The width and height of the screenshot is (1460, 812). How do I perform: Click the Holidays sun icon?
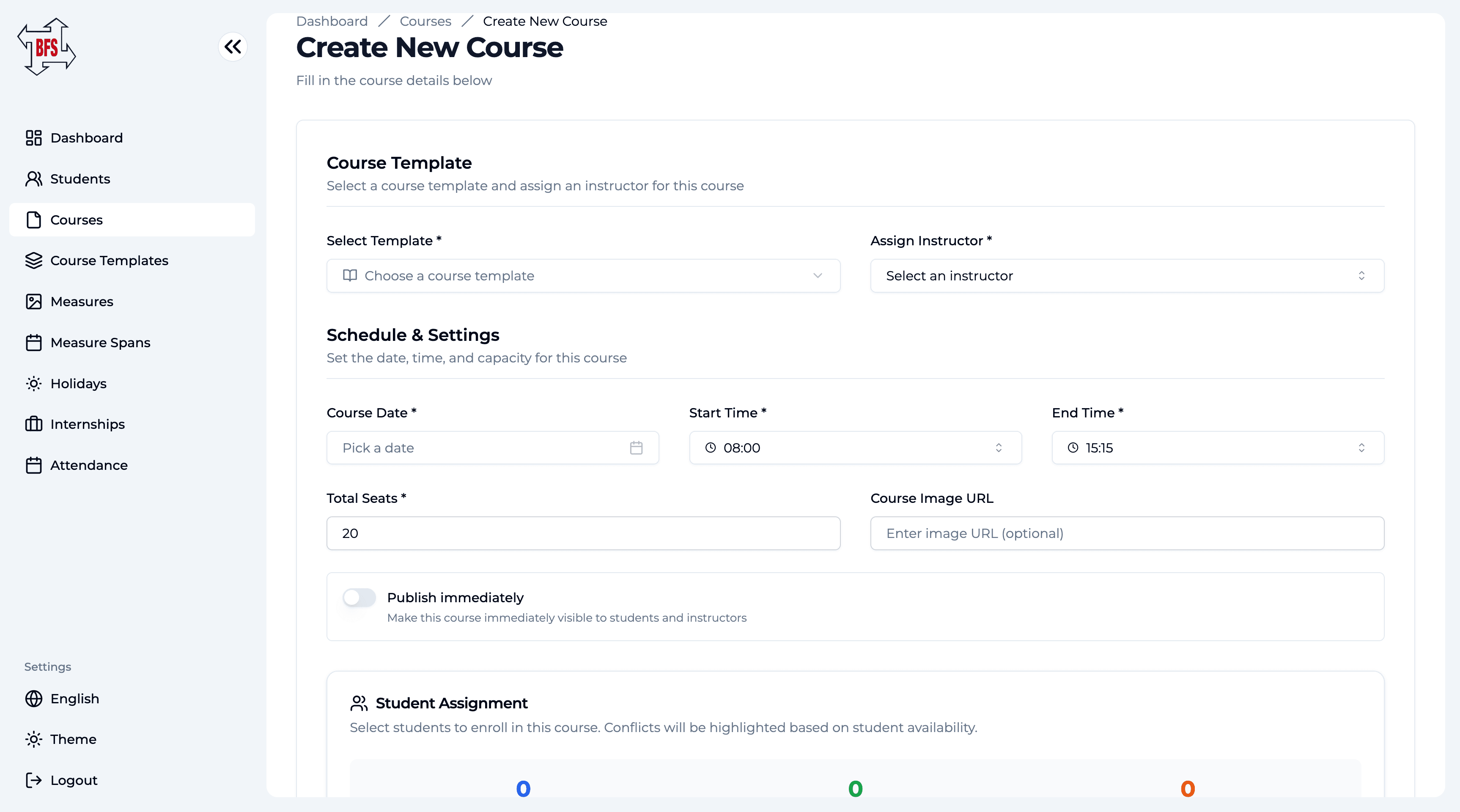(33, 384)
